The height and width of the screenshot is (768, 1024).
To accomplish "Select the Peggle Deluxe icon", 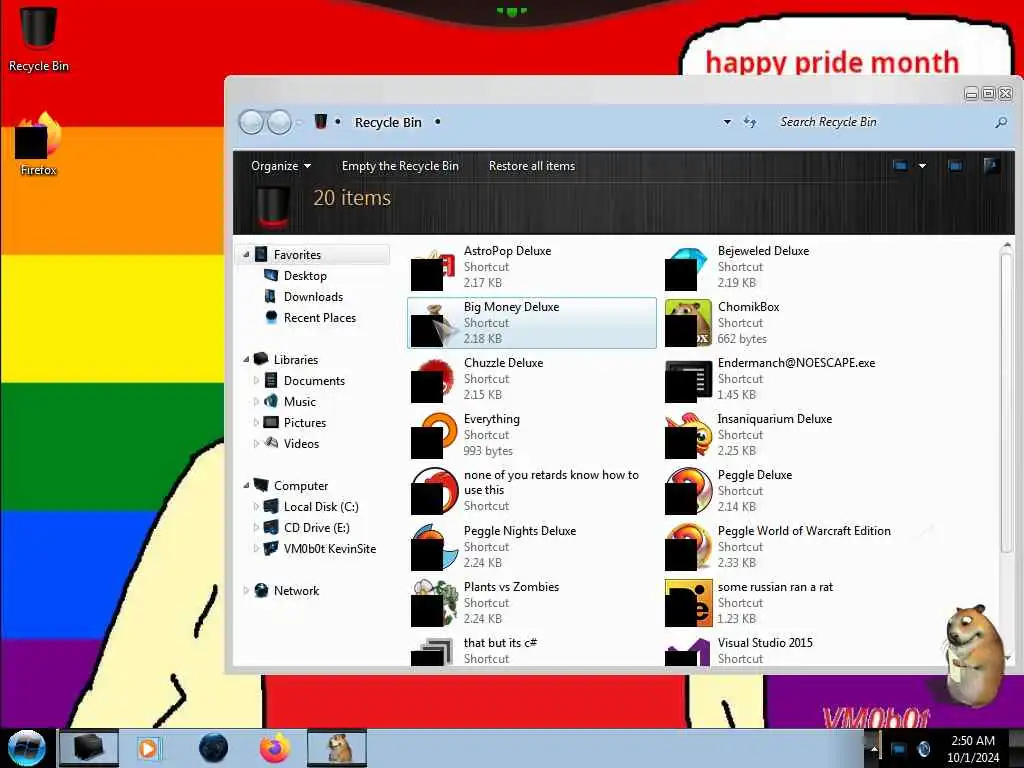I will pyautogui.click(x=688, y=491).
